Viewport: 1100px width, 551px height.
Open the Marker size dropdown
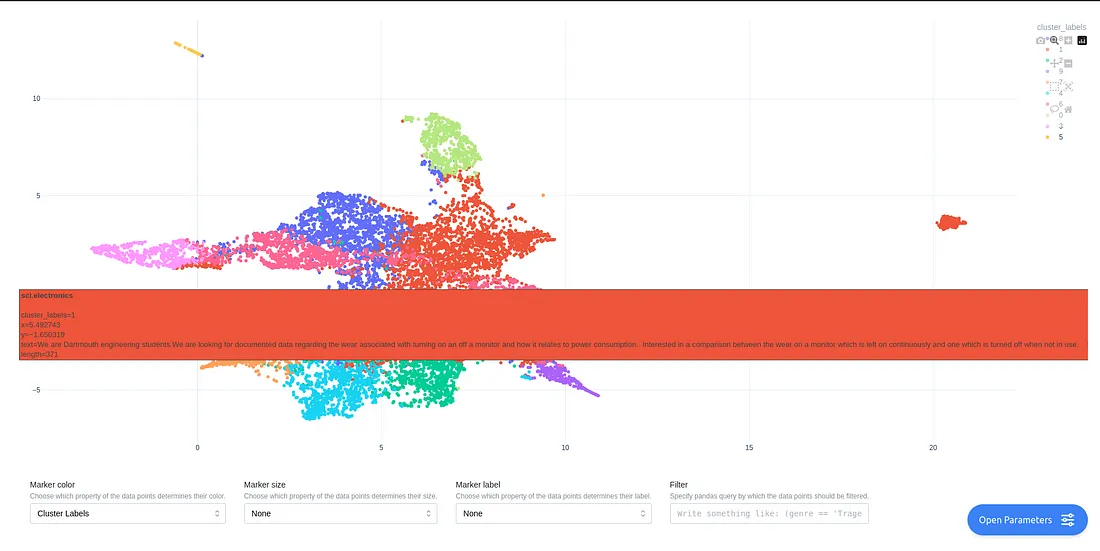[340, 514]
